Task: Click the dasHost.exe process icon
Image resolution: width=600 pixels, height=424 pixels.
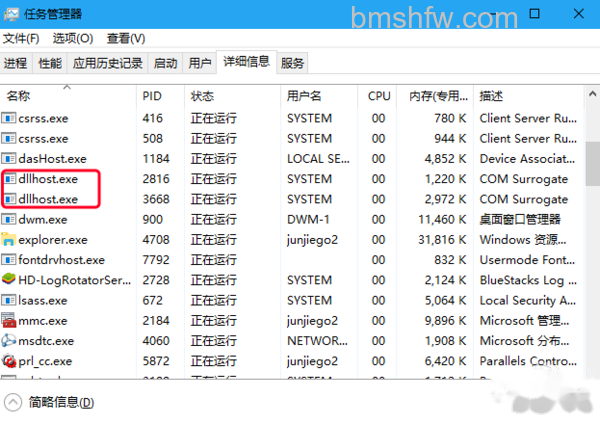Action: coord(8,158)
